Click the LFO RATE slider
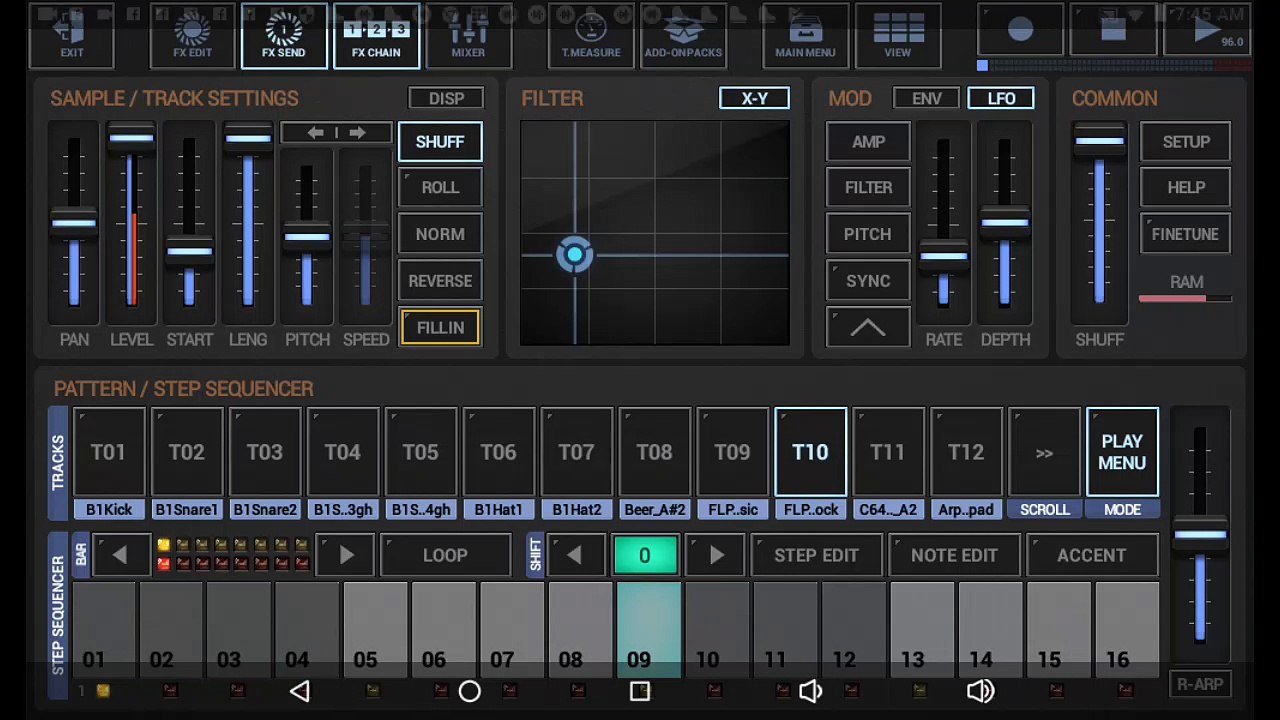Viewport: 1280px width, 720px height. tap(943, 224)
